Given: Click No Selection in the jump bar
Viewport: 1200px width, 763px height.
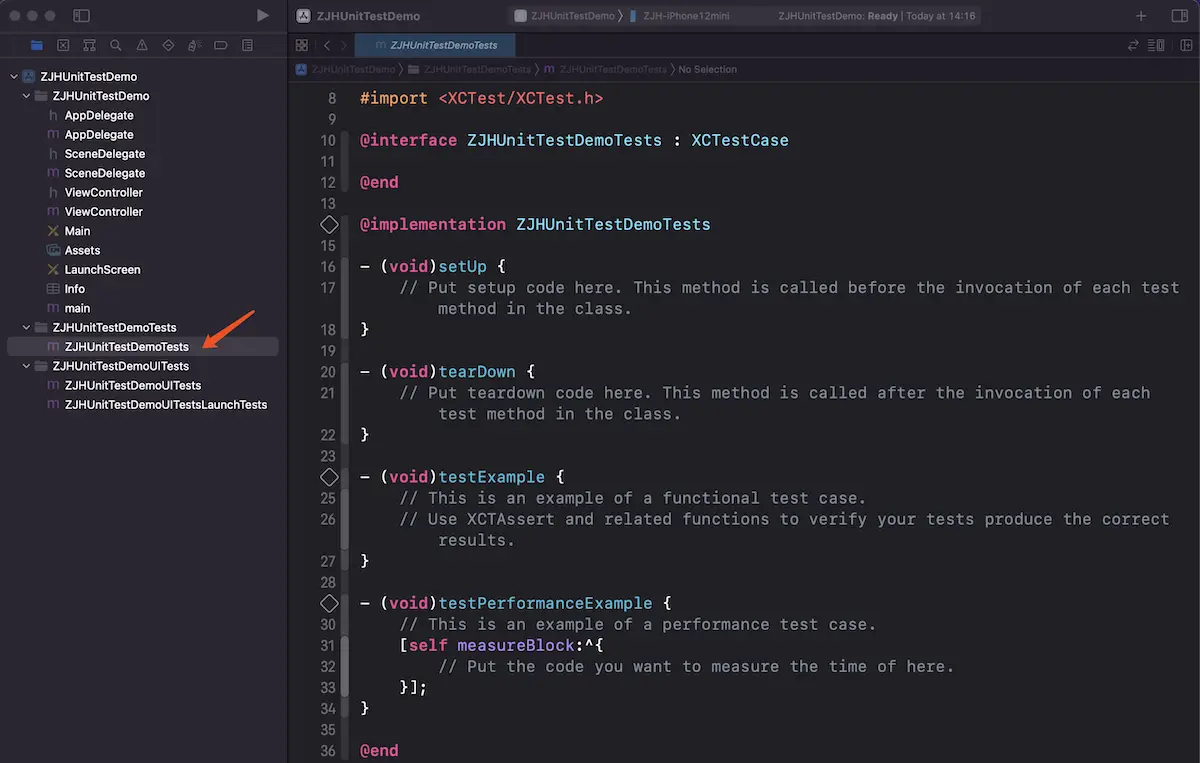Looking at the screenshot, I should [707, 70].
